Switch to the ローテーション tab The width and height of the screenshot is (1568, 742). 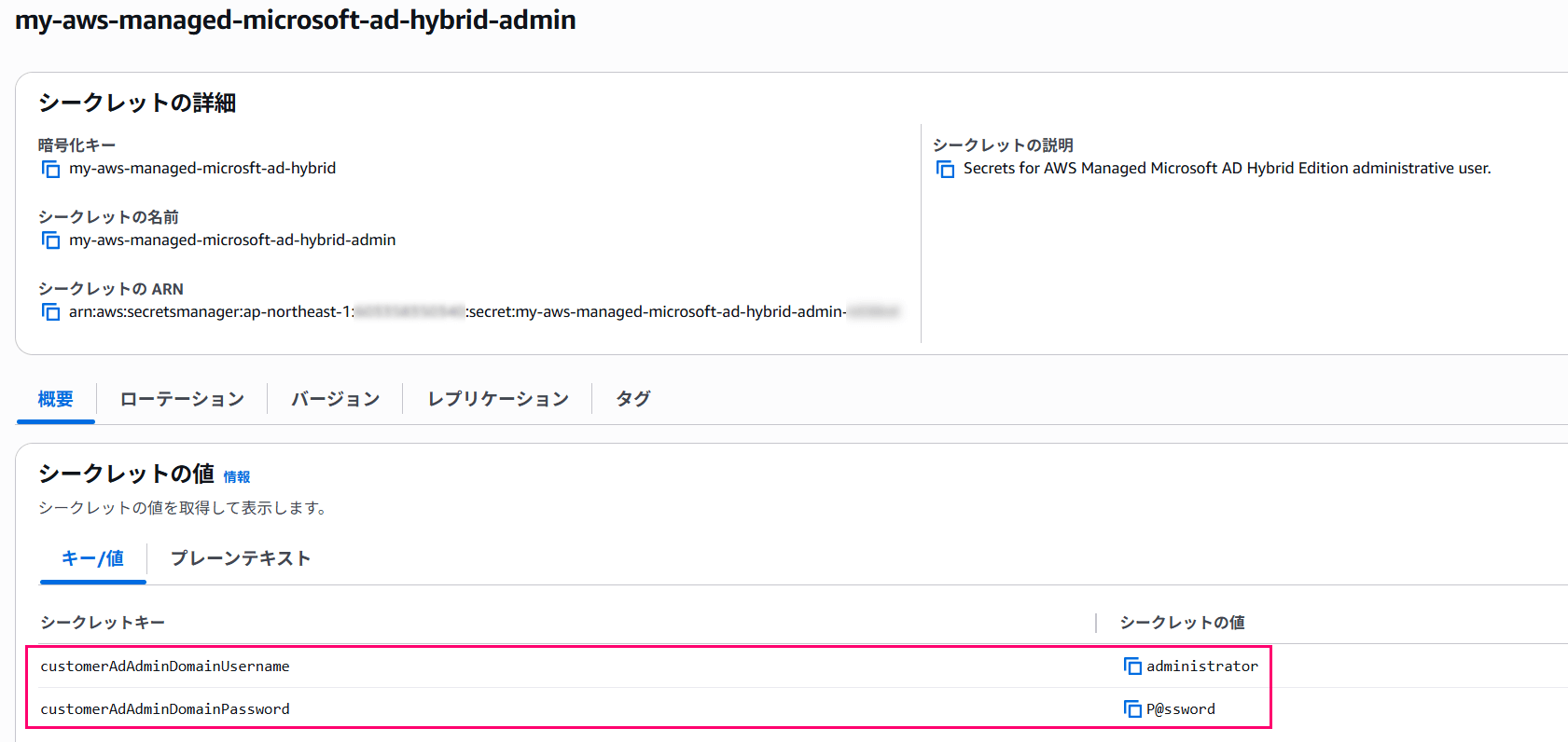[182, 399]
